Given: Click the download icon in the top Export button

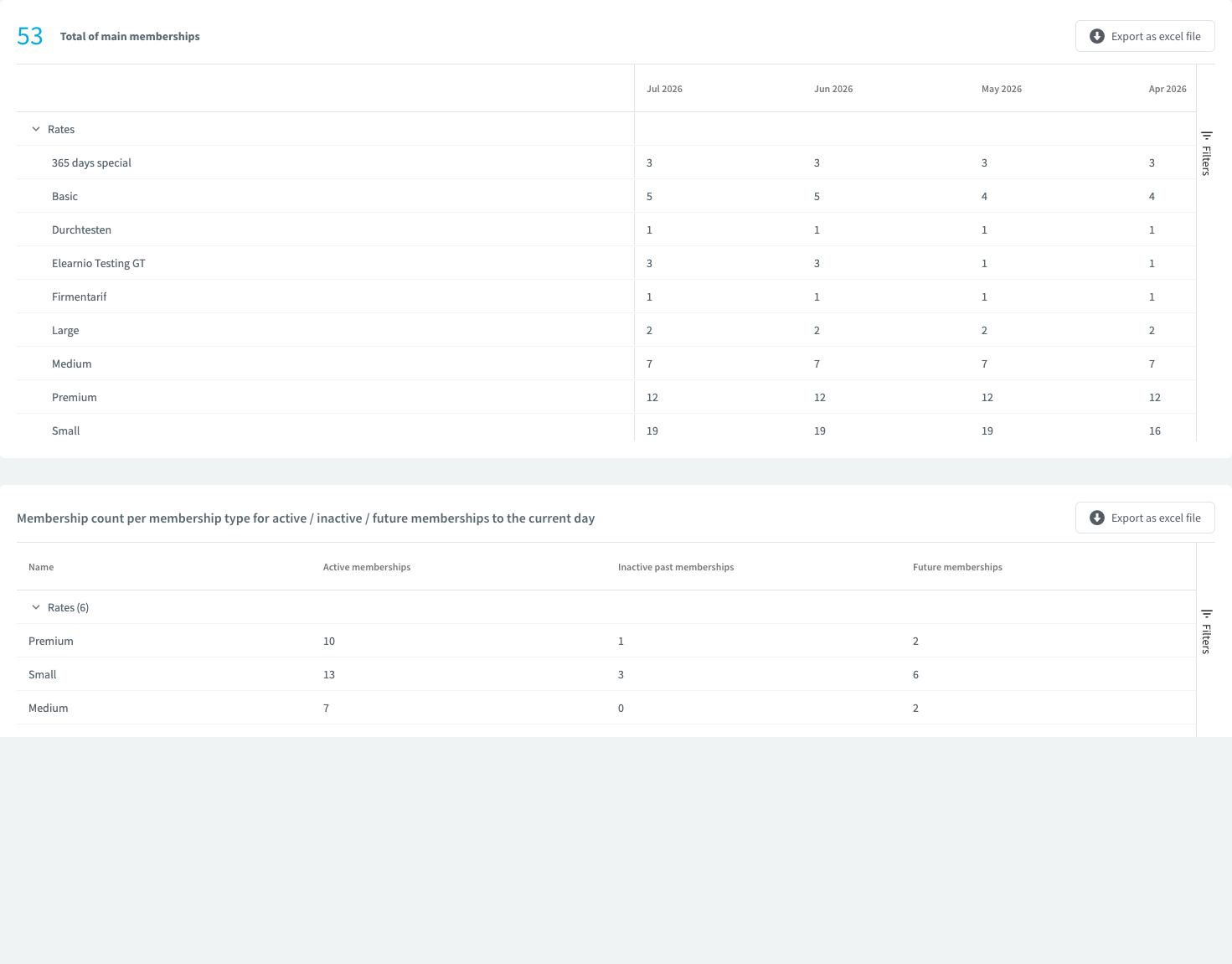Looking at the screenshot, I should point(1096,36).
